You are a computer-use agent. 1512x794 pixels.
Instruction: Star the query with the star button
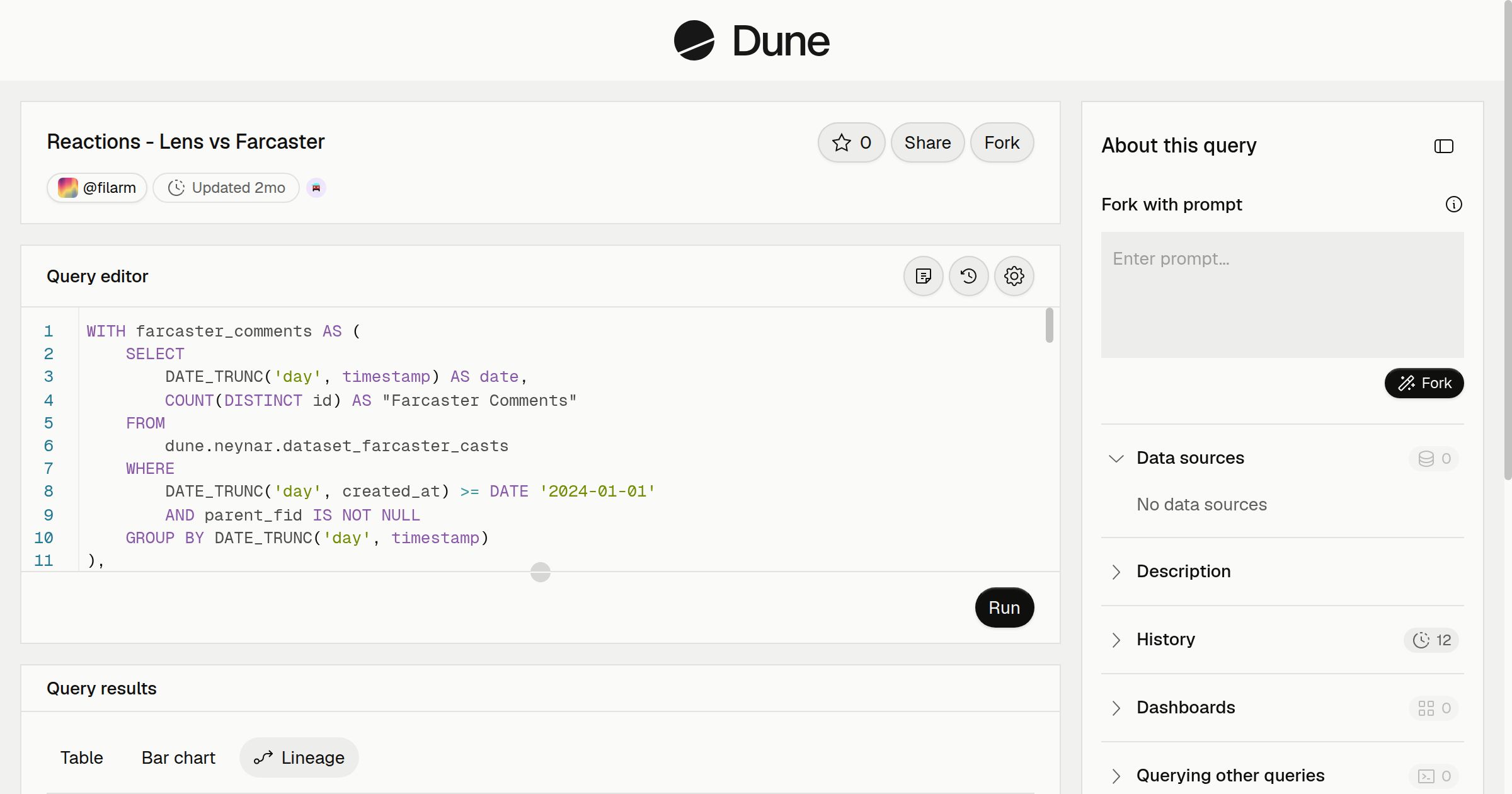tap(852, 142)
